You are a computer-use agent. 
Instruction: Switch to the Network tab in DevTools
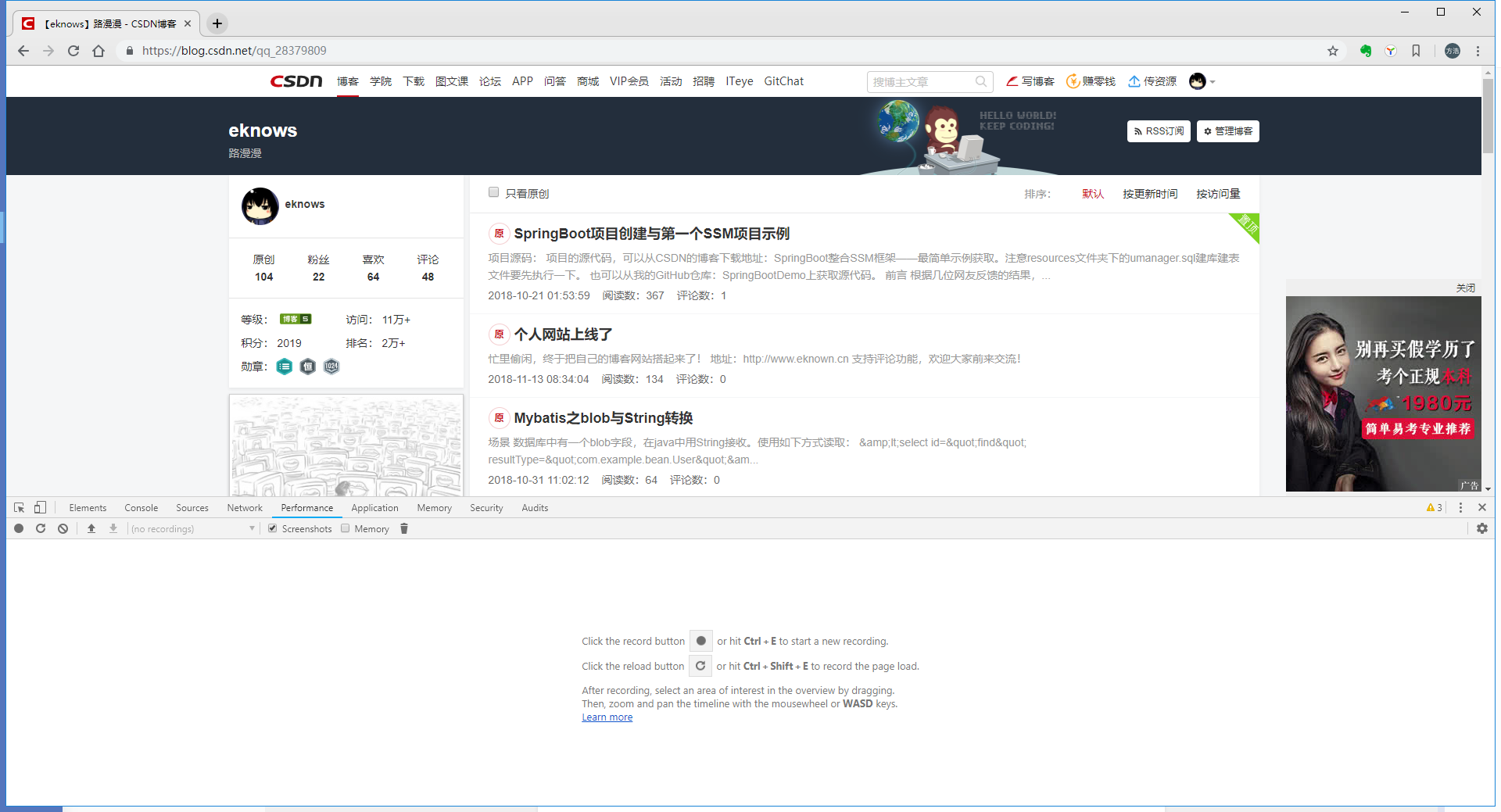point(244,507)
